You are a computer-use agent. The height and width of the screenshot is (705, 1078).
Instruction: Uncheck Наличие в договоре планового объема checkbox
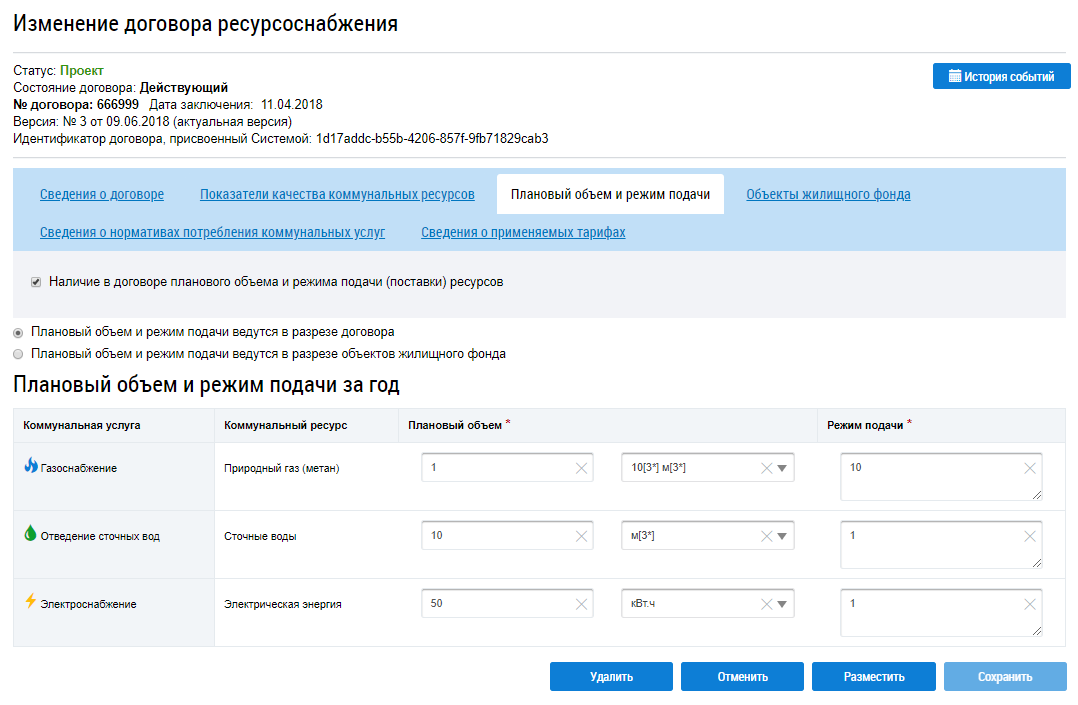click(36, 283)
